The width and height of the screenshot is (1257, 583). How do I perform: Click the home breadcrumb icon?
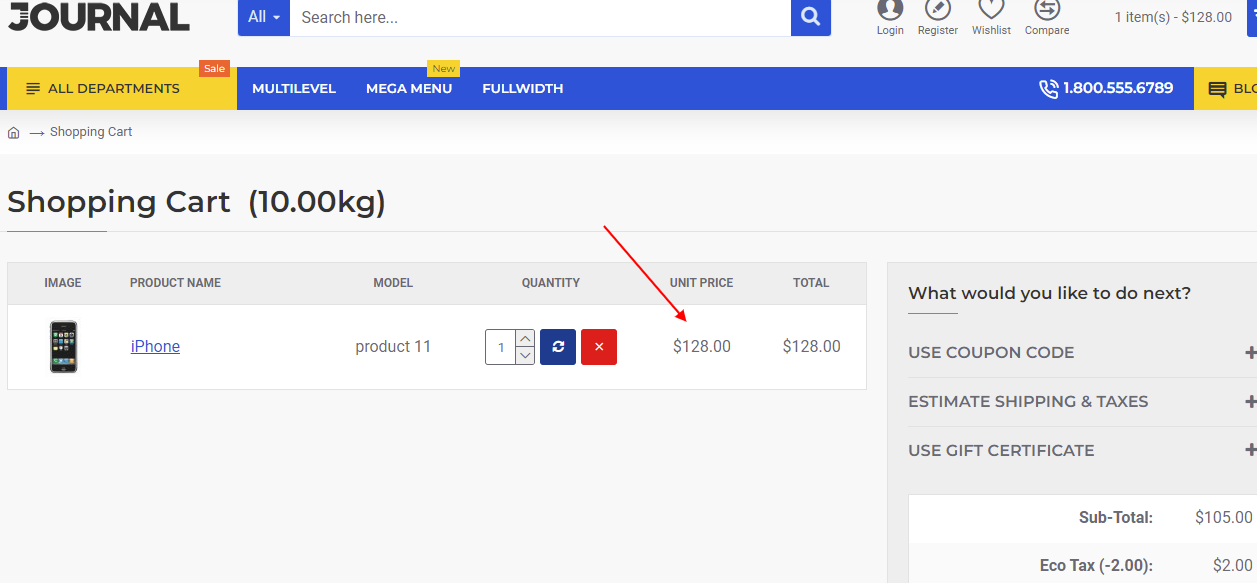click(14, 132)
